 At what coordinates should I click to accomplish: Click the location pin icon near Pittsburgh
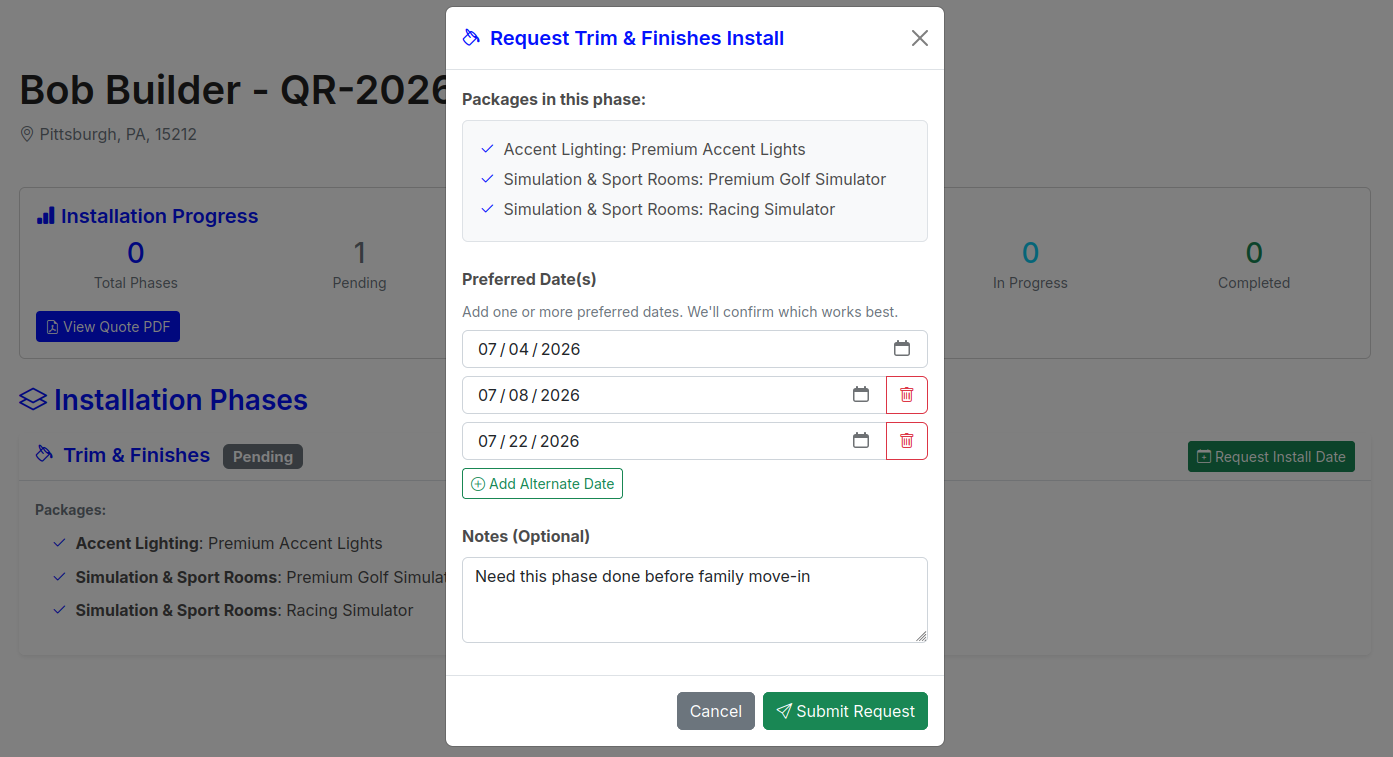pos(27,134)
